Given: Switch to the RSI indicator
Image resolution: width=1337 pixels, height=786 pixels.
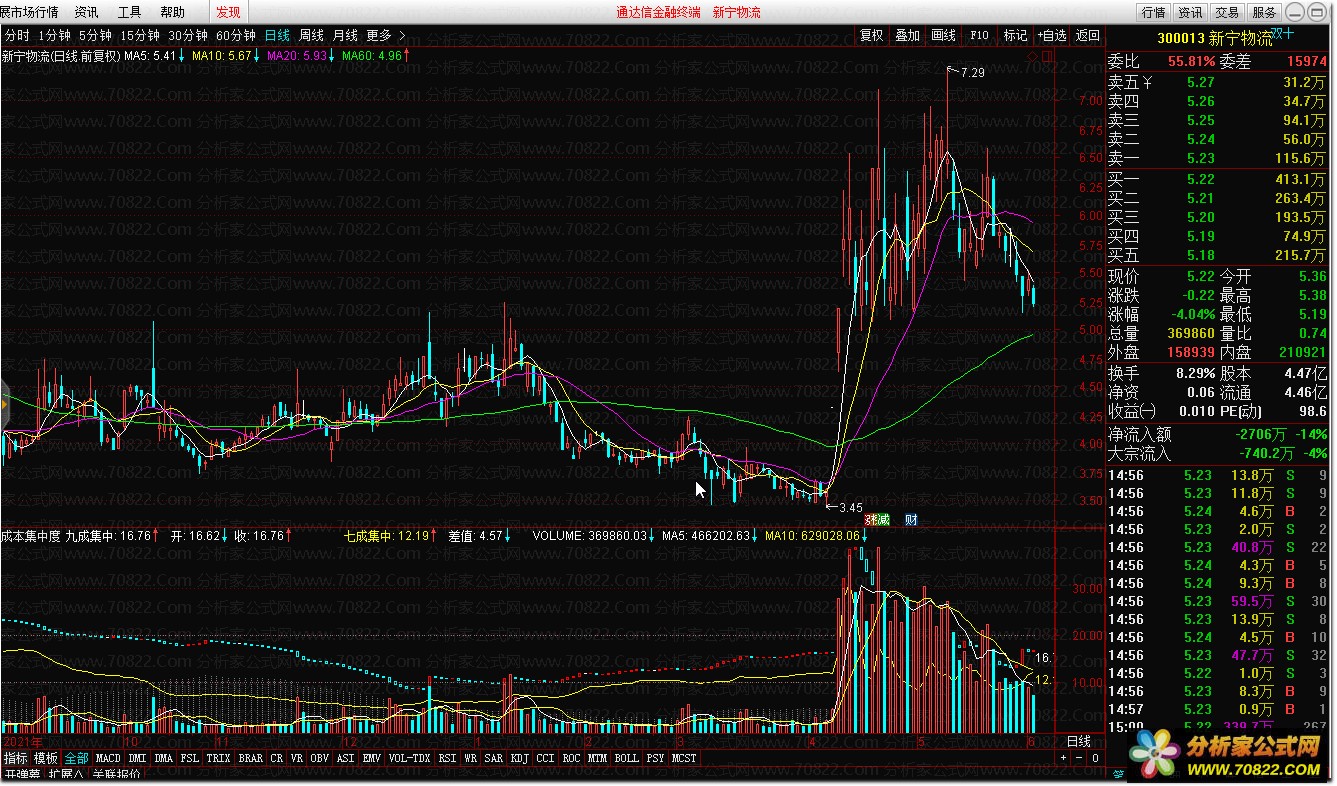Looking at the screenshot, I should click(447, 759).
